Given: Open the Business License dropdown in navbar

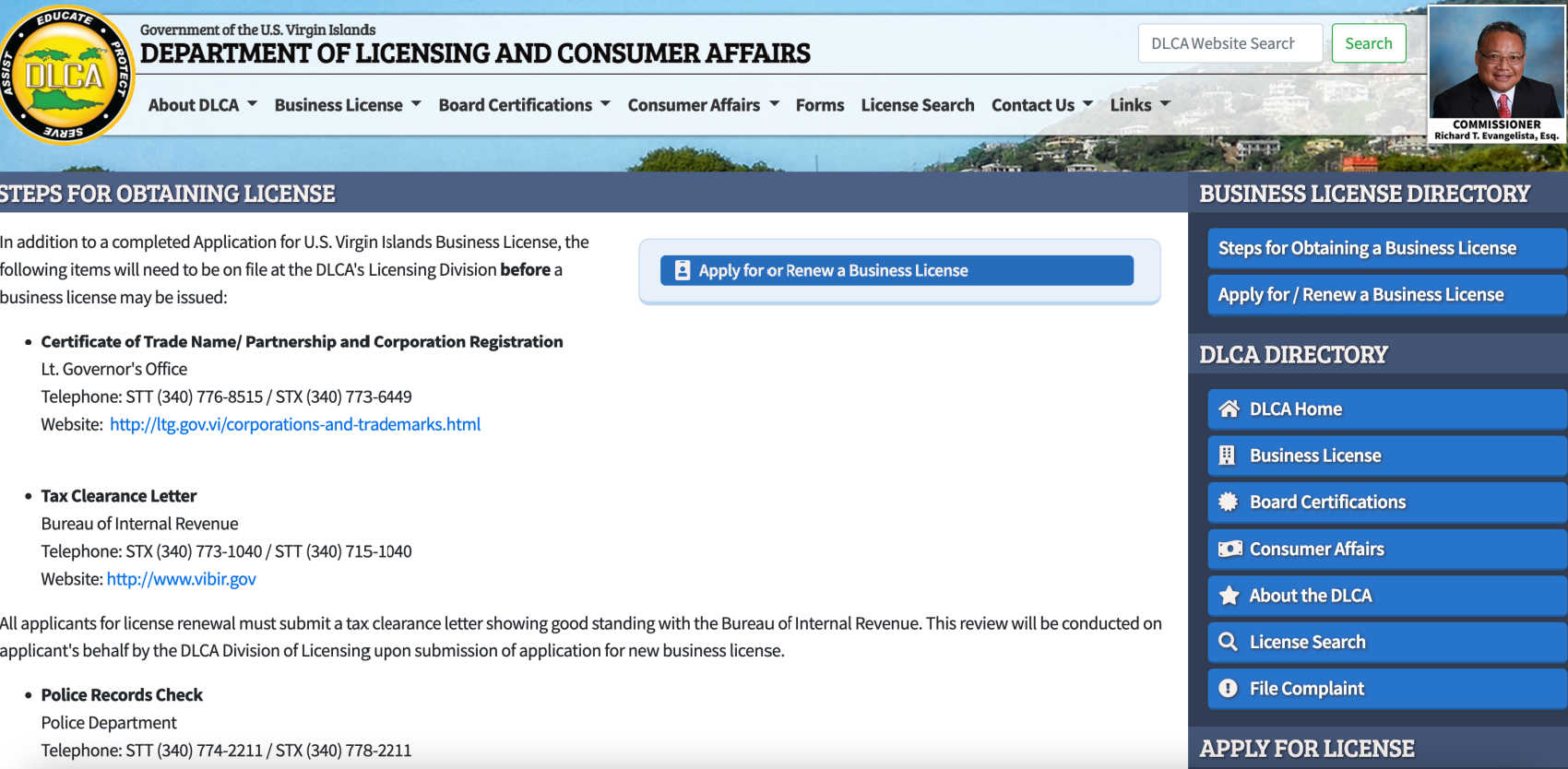Looking at the screenshot, I should coord(347,105).
